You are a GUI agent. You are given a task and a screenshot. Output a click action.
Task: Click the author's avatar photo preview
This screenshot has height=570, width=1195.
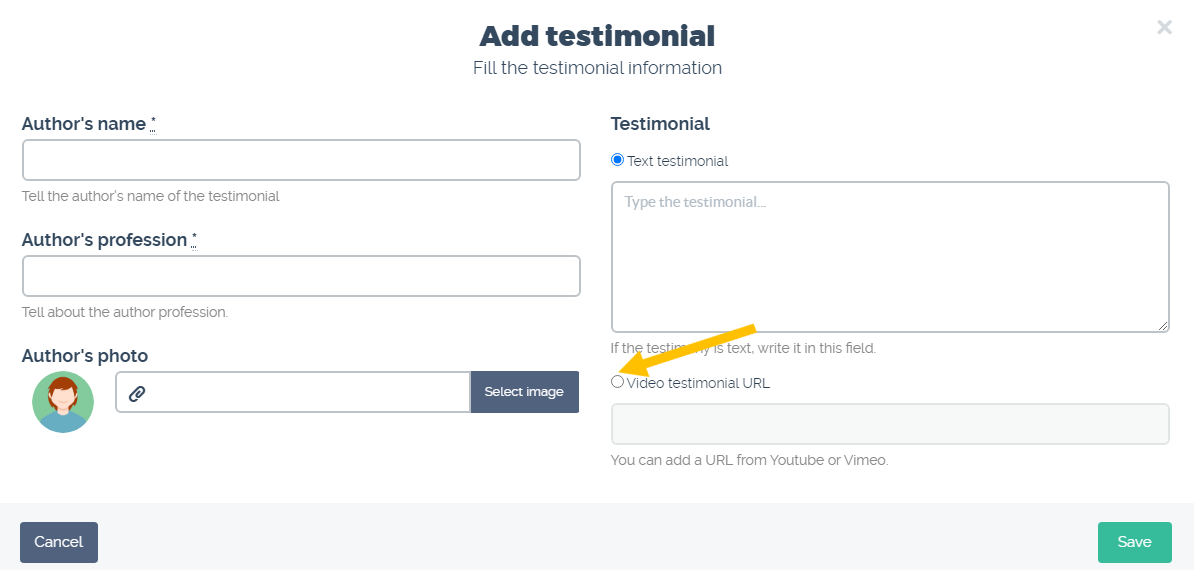(62, 402)
